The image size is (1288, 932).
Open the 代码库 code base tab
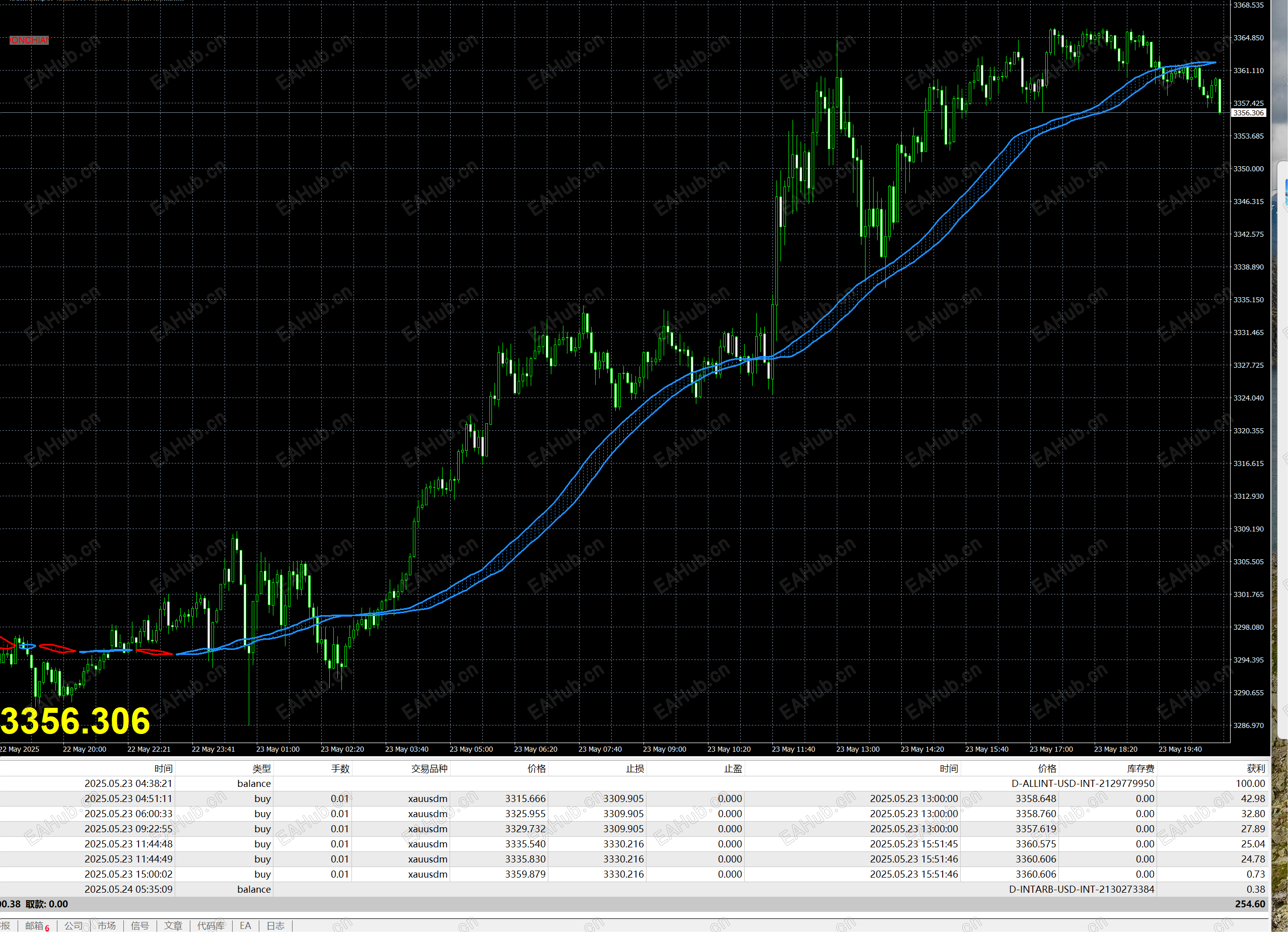tap(210, 926)
